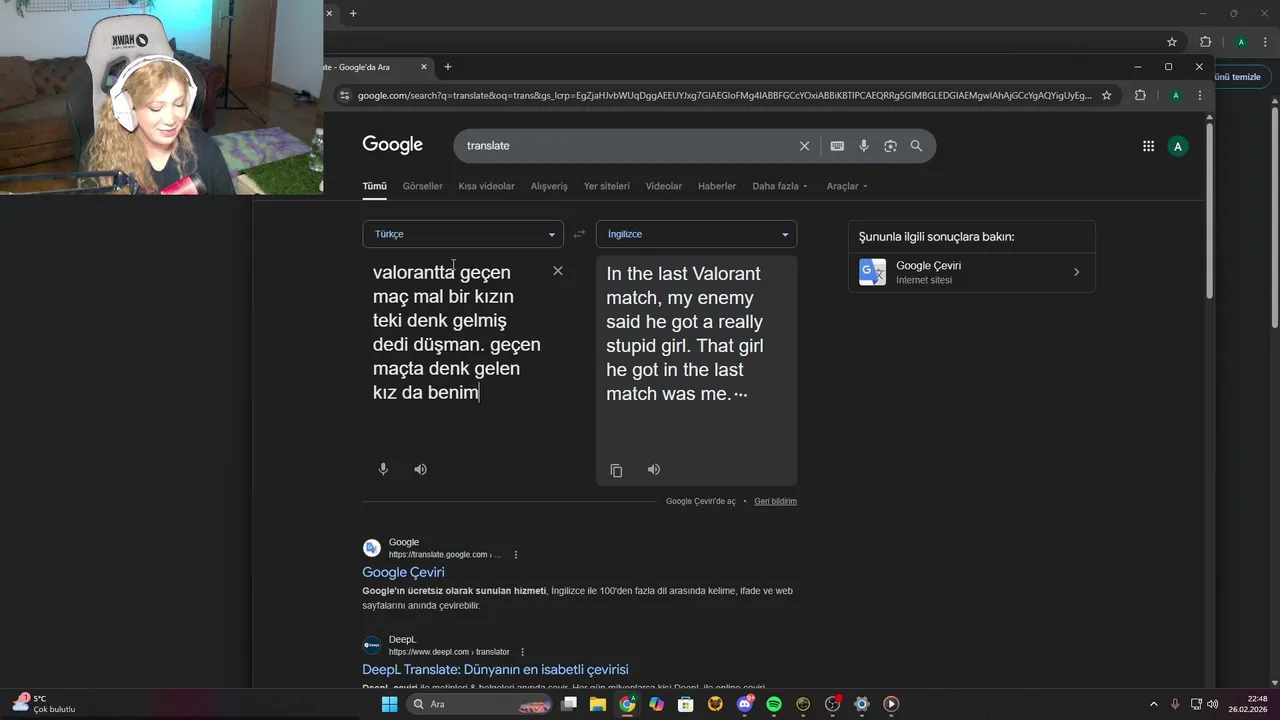Open DeepL Translate: Dünyanın en isabetli çevirisi

(x=495, y=669)
